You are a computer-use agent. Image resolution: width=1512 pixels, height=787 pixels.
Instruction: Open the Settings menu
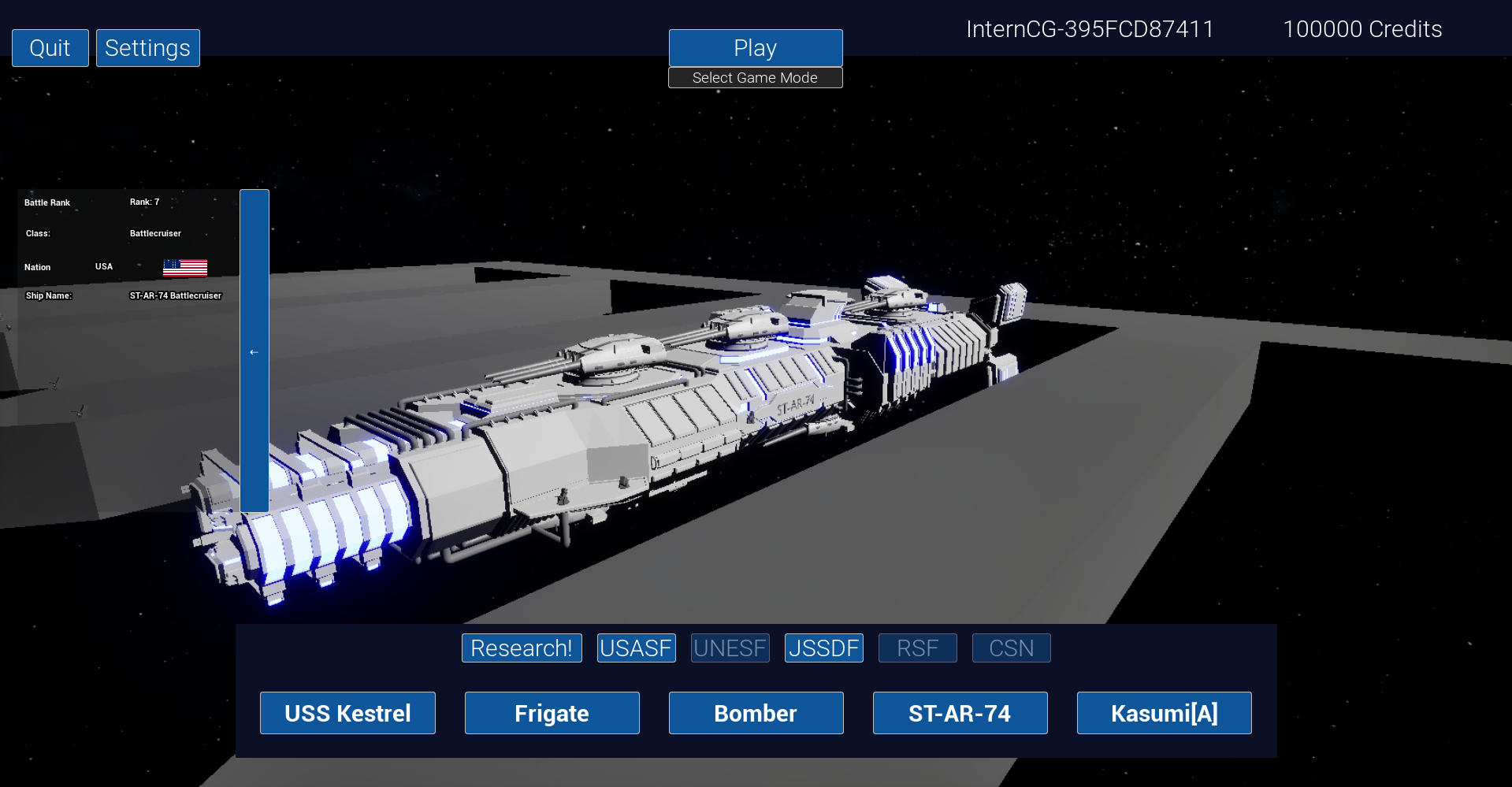148,48
